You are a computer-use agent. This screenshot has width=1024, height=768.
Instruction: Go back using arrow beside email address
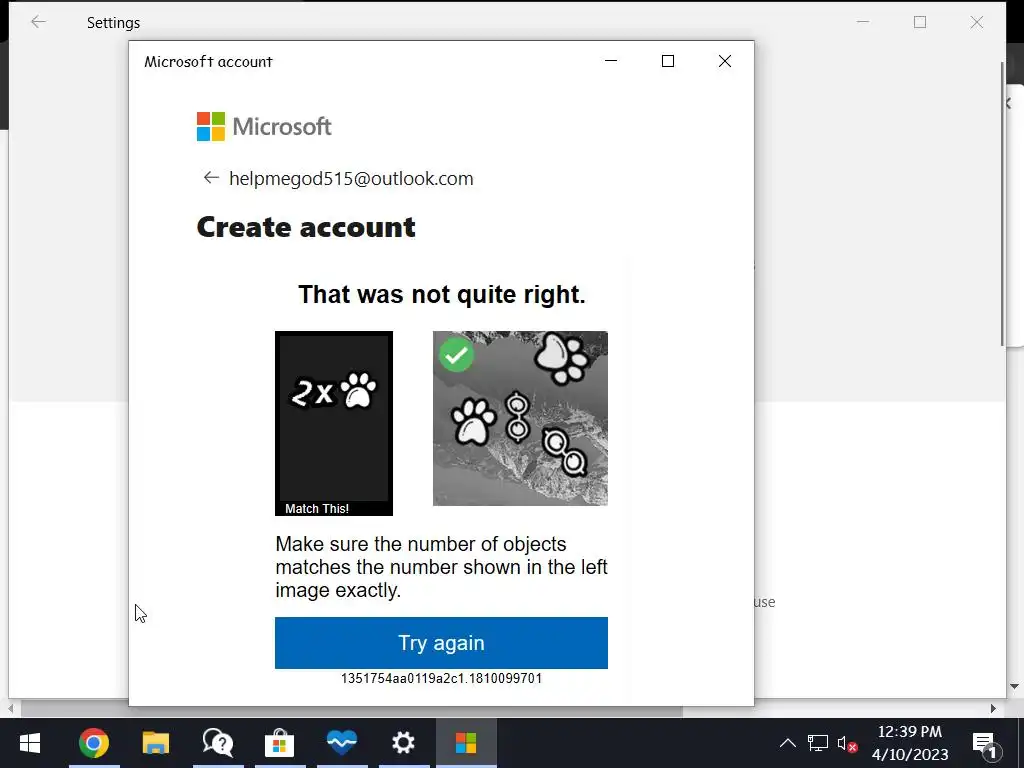210,178
